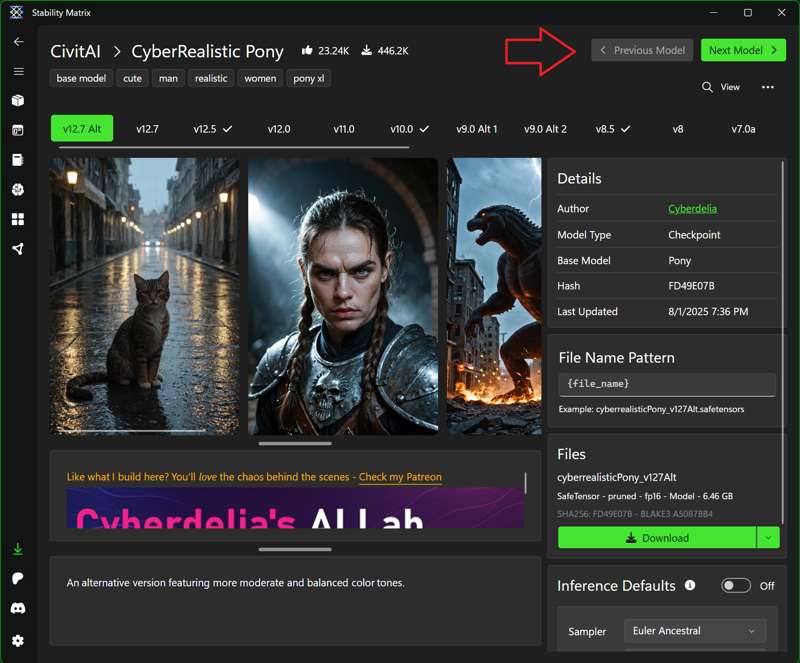This screenshot has width=800, height=663.
Task: Click the three-dot more options icon
Action: 767,87
